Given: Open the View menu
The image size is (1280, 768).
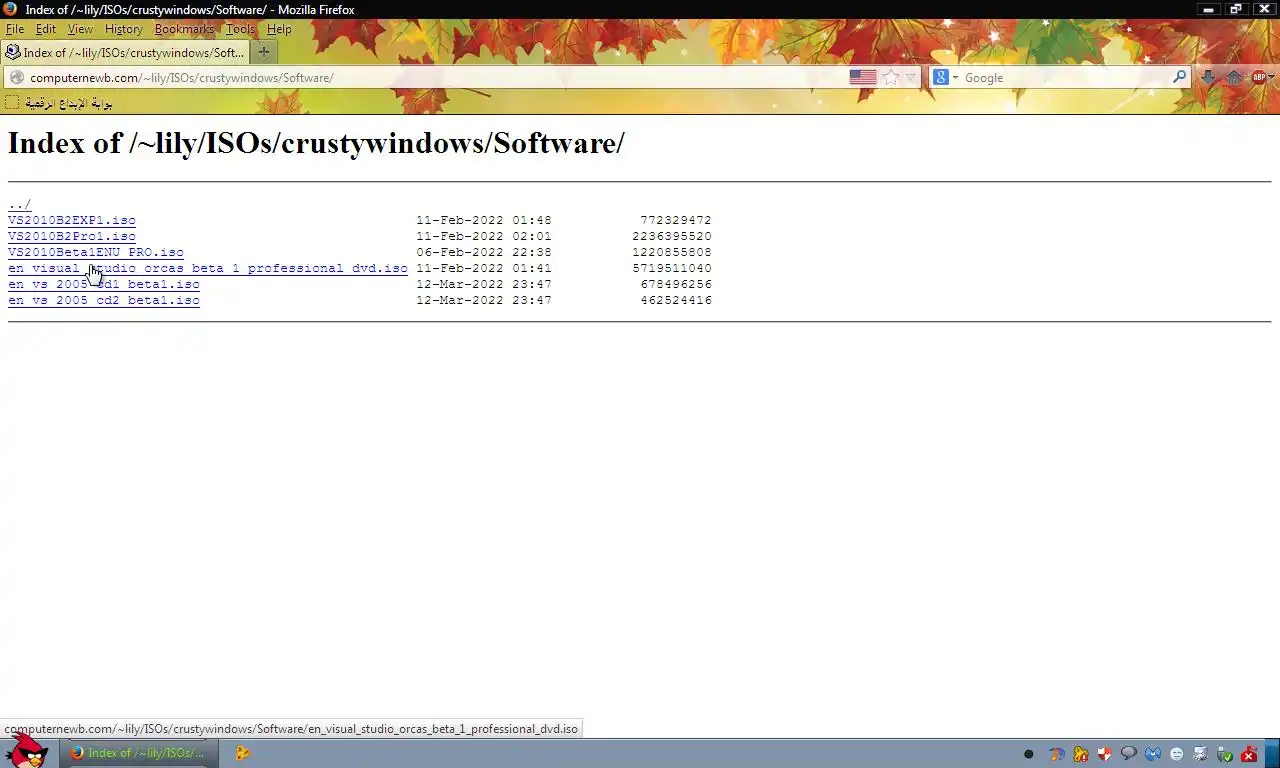Looking at the screenshot, I should coord(80,29).
